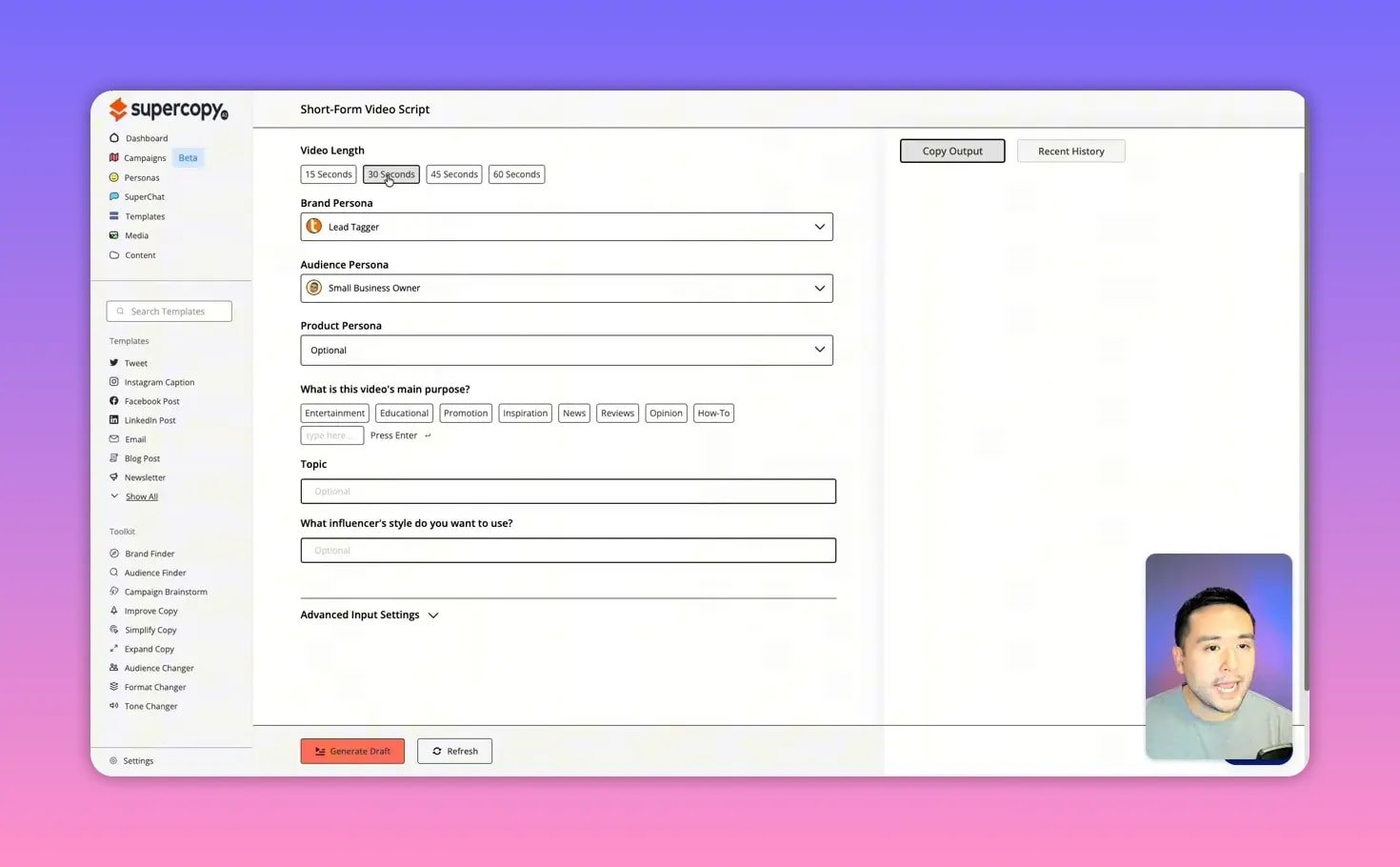This screenshot has width=1400, height=867.
Task: Open the SuperChat section
Action: coord(144,196)
